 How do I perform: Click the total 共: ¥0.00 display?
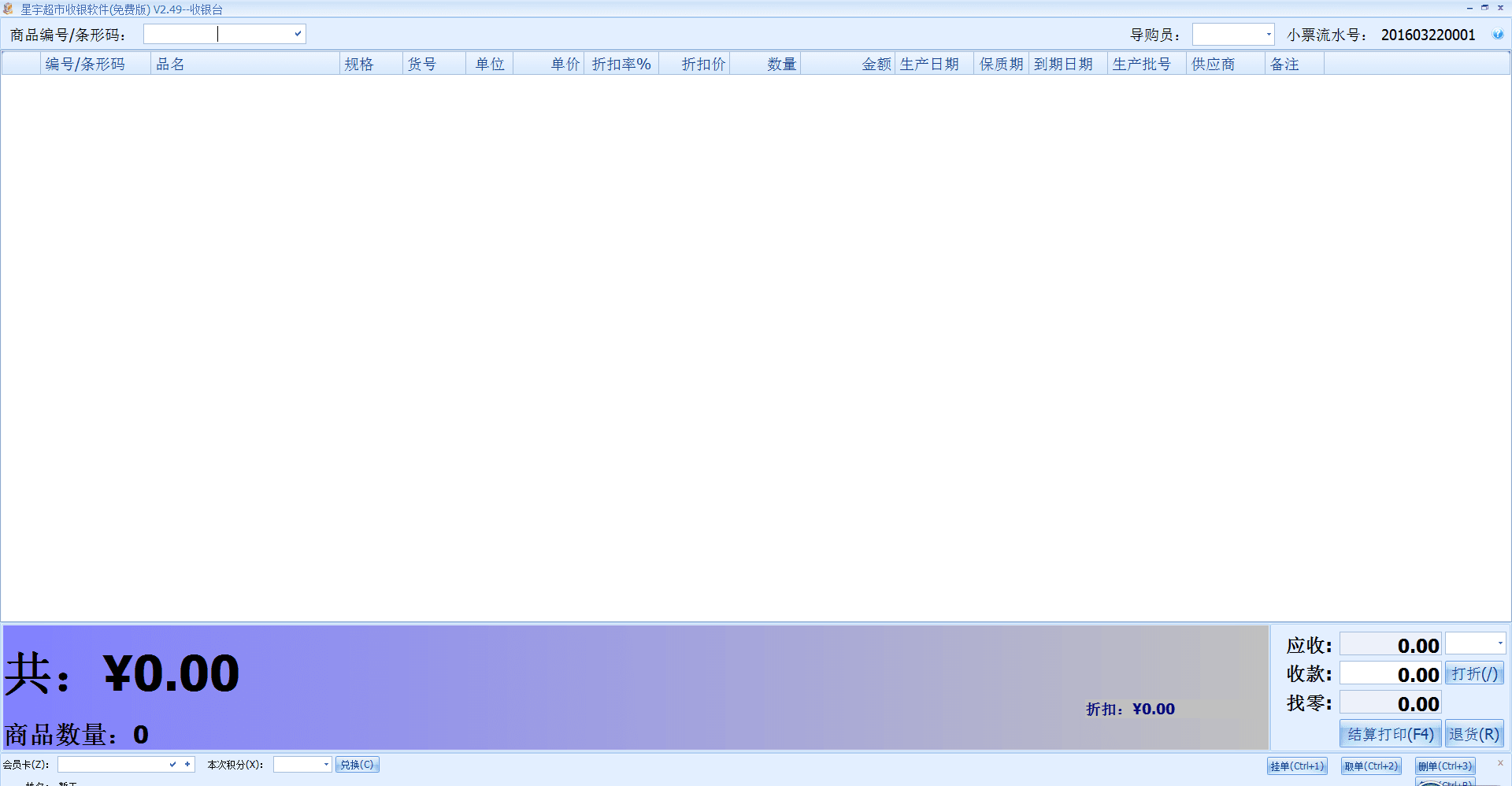(x=122, y=673)
